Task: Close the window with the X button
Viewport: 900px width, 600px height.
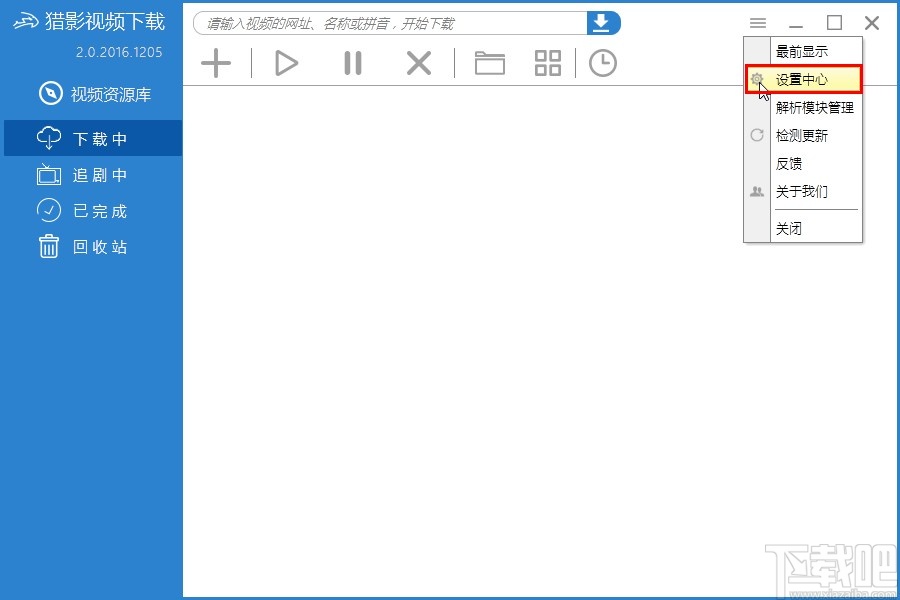Action: (x=872, y=23)
